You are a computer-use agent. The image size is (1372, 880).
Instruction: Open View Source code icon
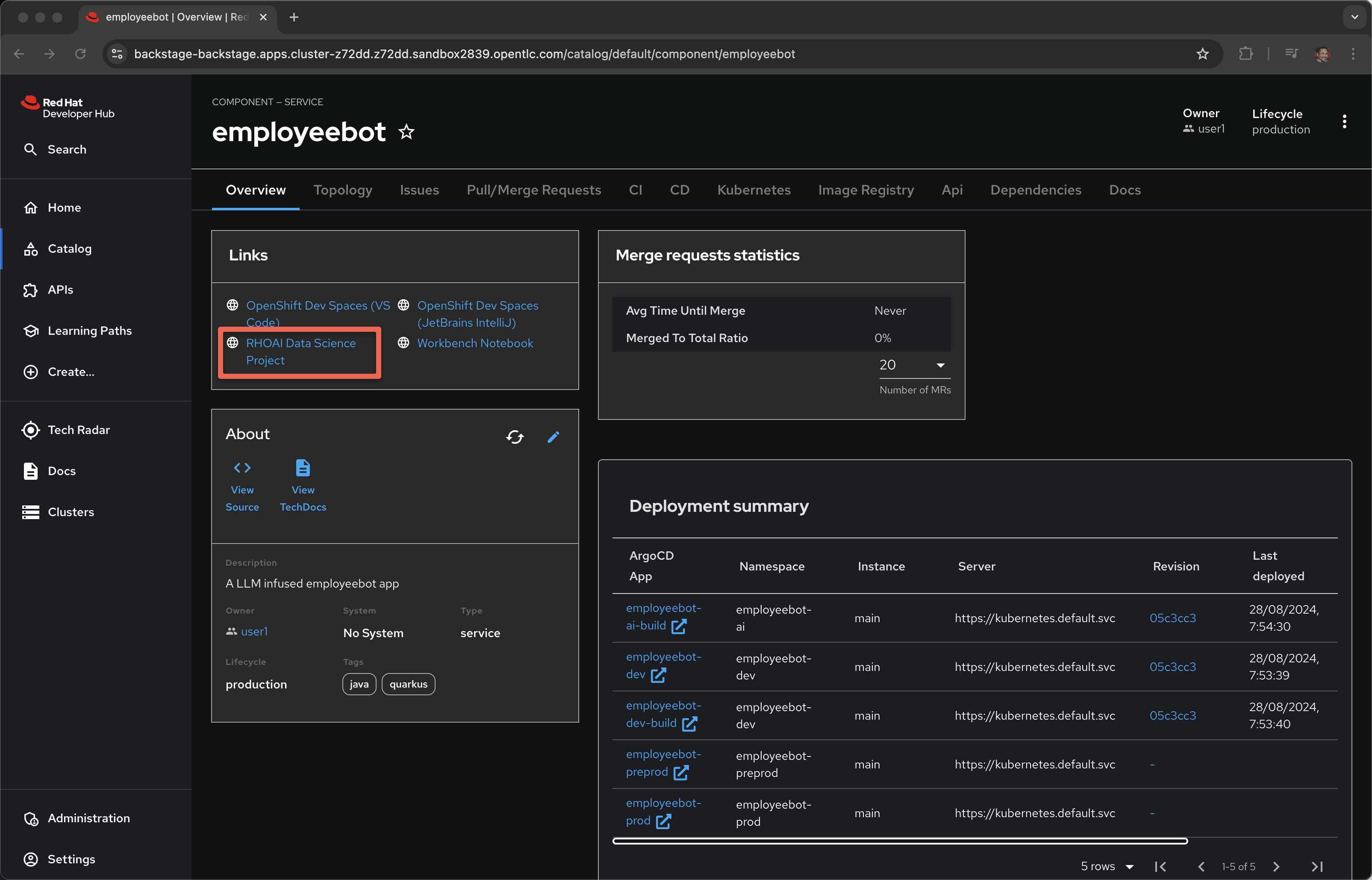coord(242,468)
